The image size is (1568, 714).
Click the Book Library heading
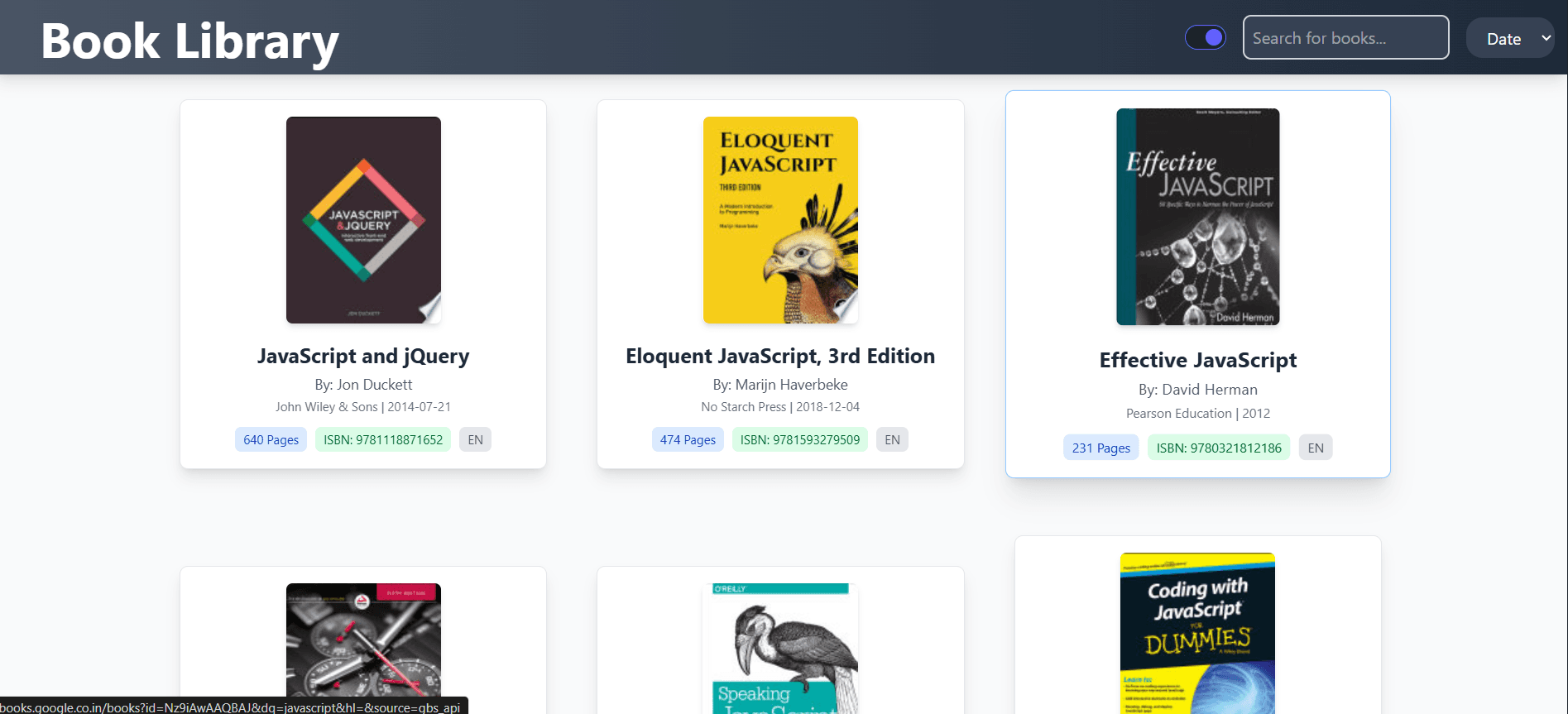(190, 41)
